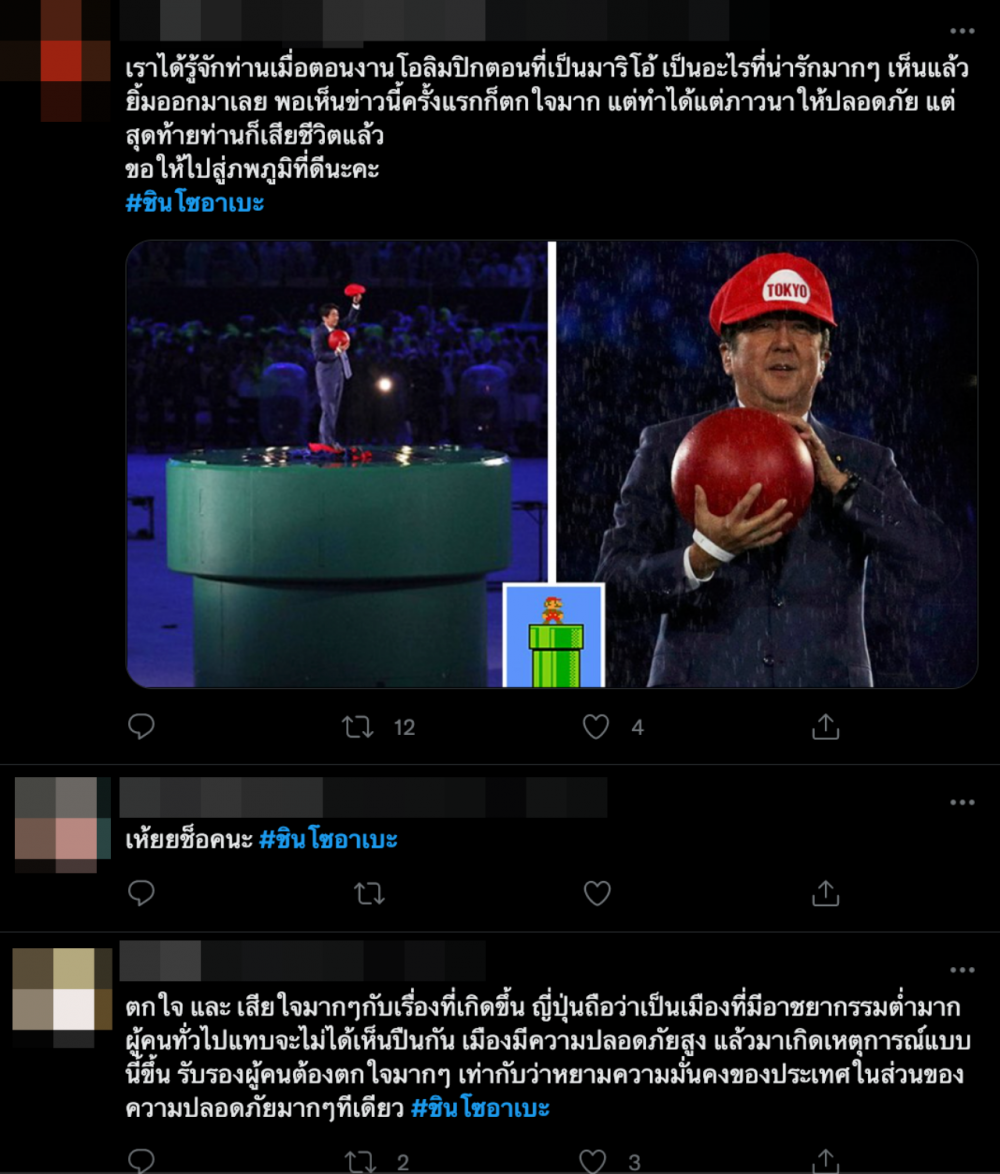
Task: Share the first tweet with Mario photos
Action: 826,726
